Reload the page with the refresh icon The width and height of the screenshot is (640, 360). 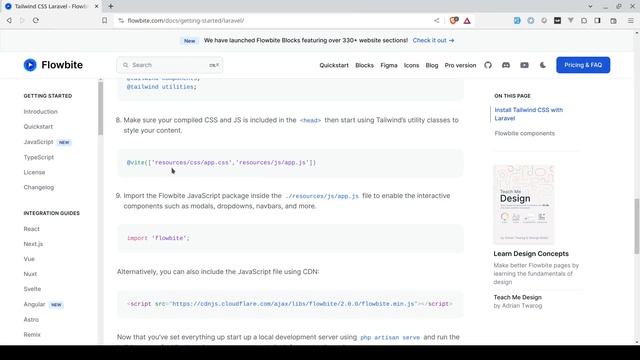pyautogui.click(x=36, y=20)
